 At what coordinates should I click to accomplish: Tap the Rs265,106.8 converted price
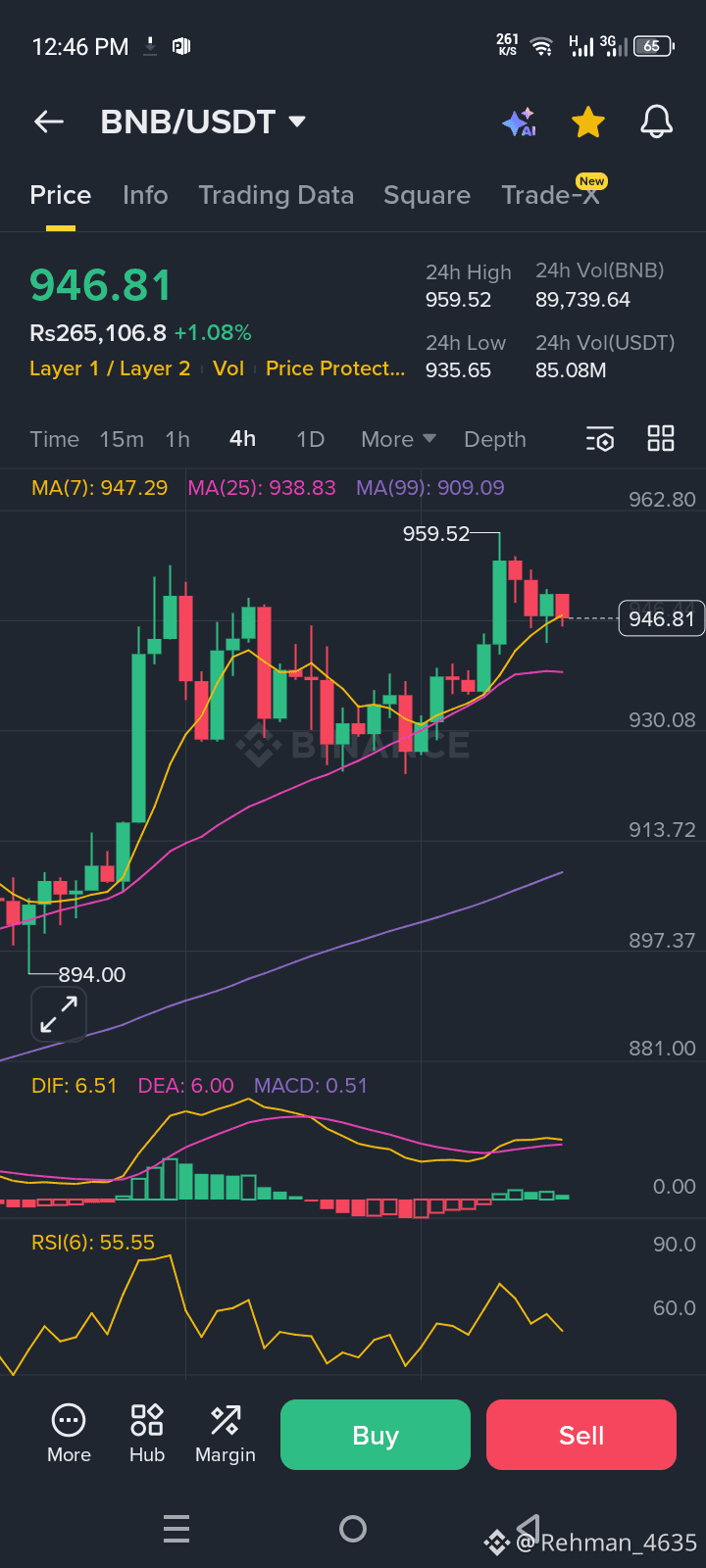98,333
